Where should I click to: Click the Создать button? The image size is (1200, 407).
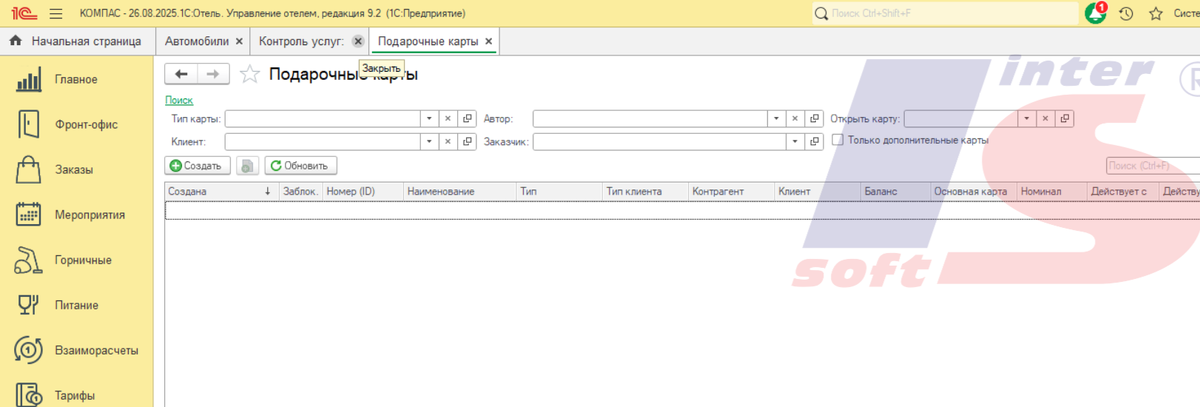pyautogui.click(x=198, y=165)
